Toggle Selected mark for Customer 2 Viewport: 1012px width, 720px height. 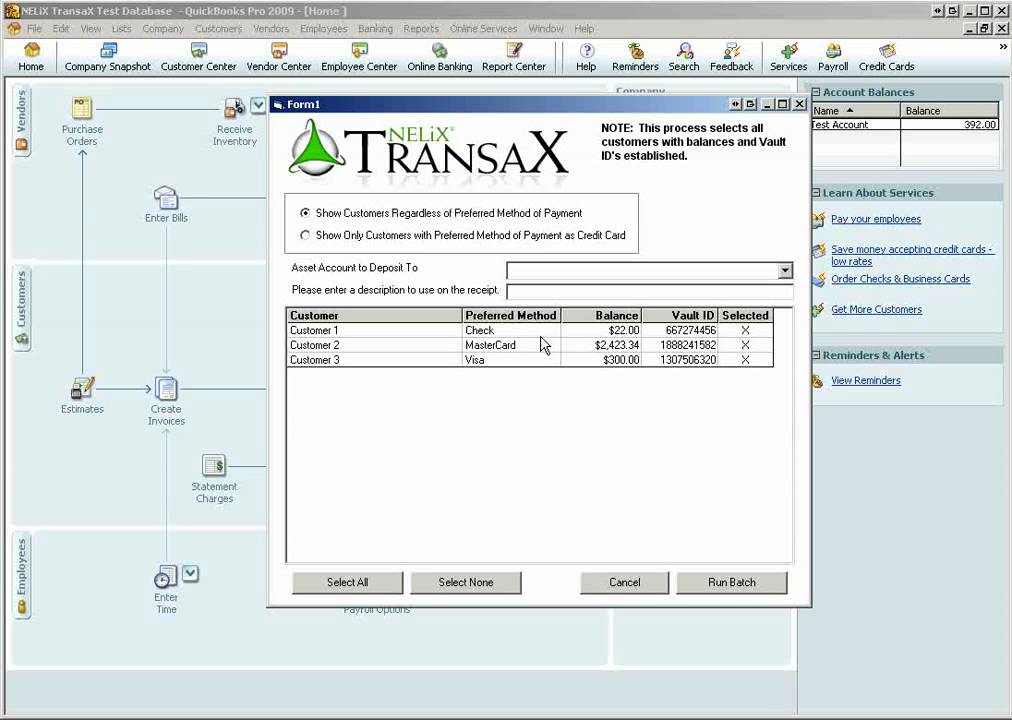pos(745,345)
